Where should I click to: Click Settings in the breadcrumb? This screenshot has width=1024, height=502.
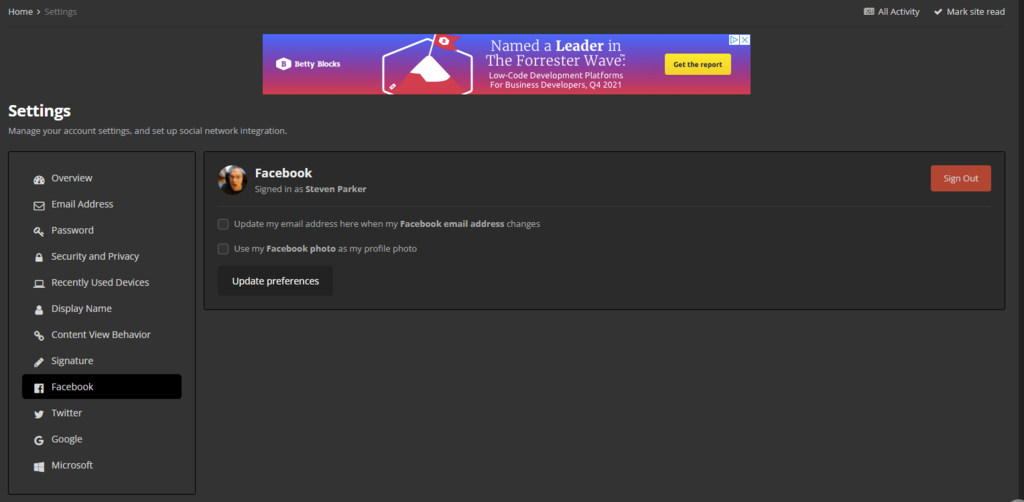60,12
